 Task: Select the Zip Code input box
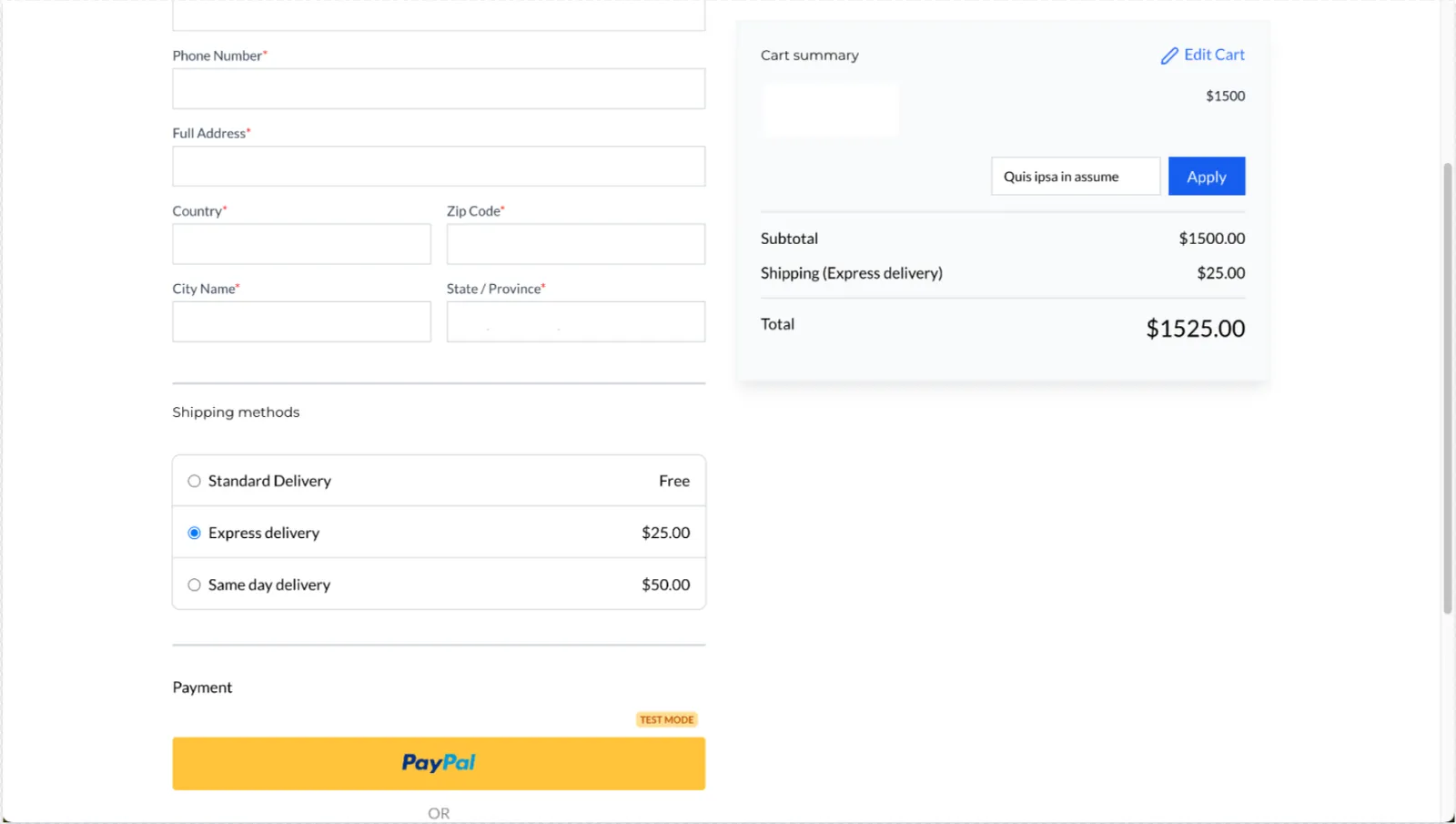(576, 244)
